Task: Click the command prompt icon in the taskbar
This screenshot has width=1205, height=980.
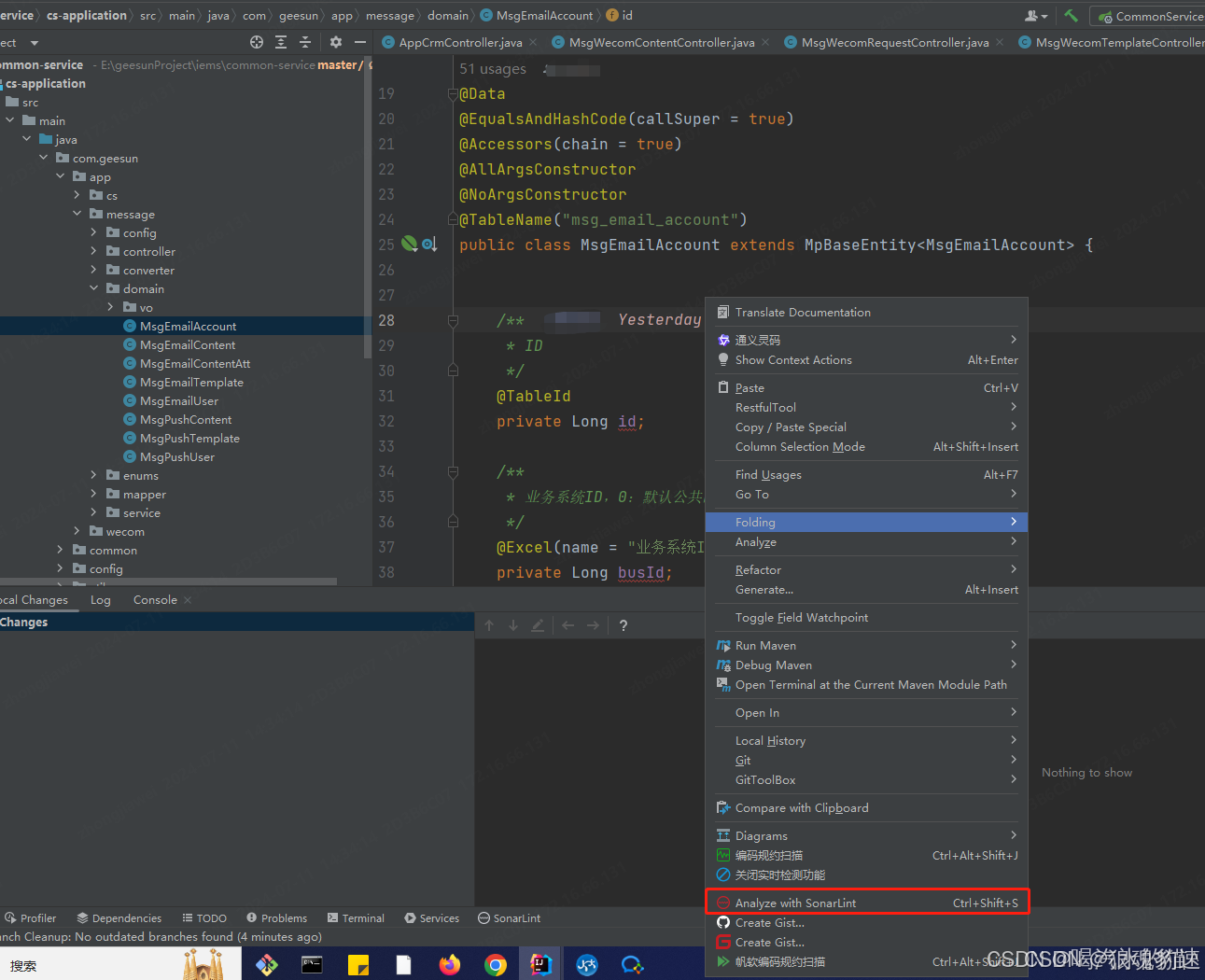Action: pos(313,964)
